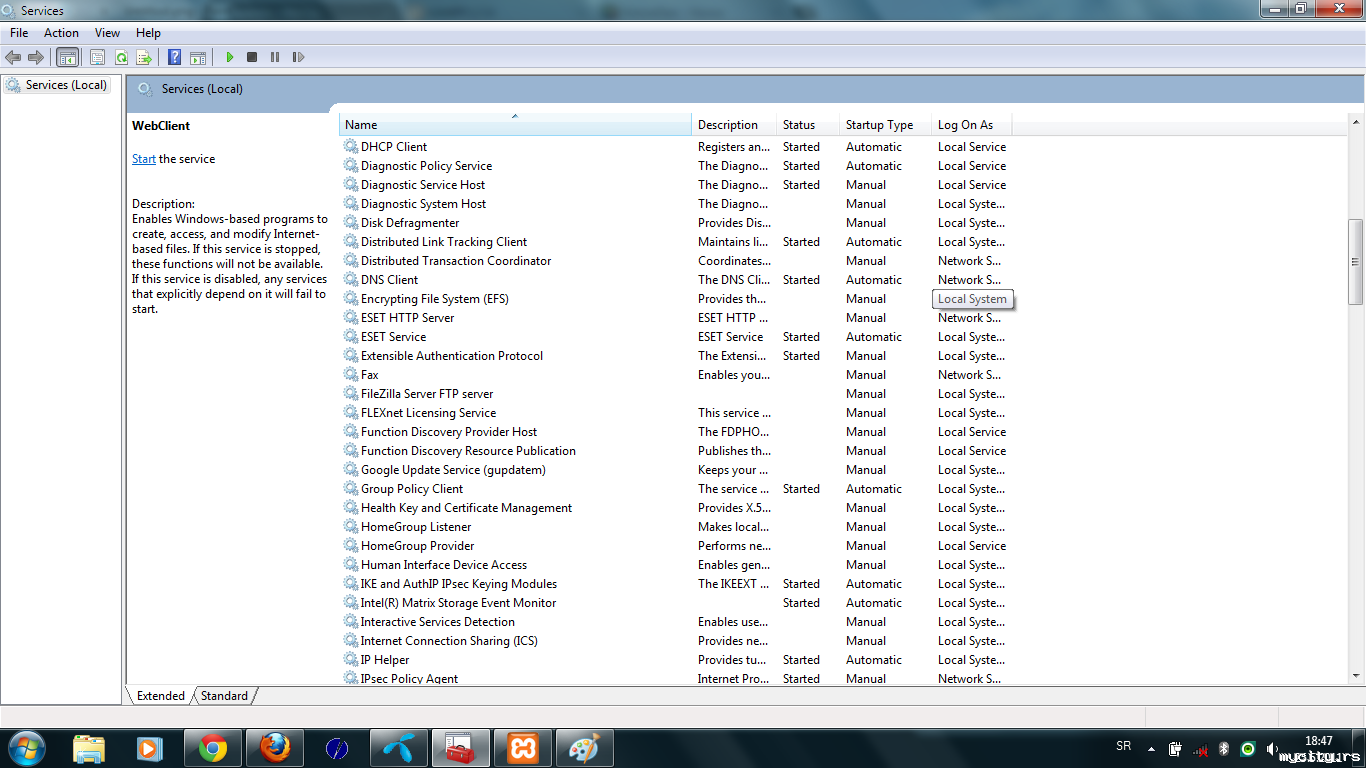
Task: Sort by the Startup Type column header
Action: click(x=885, y=125)
